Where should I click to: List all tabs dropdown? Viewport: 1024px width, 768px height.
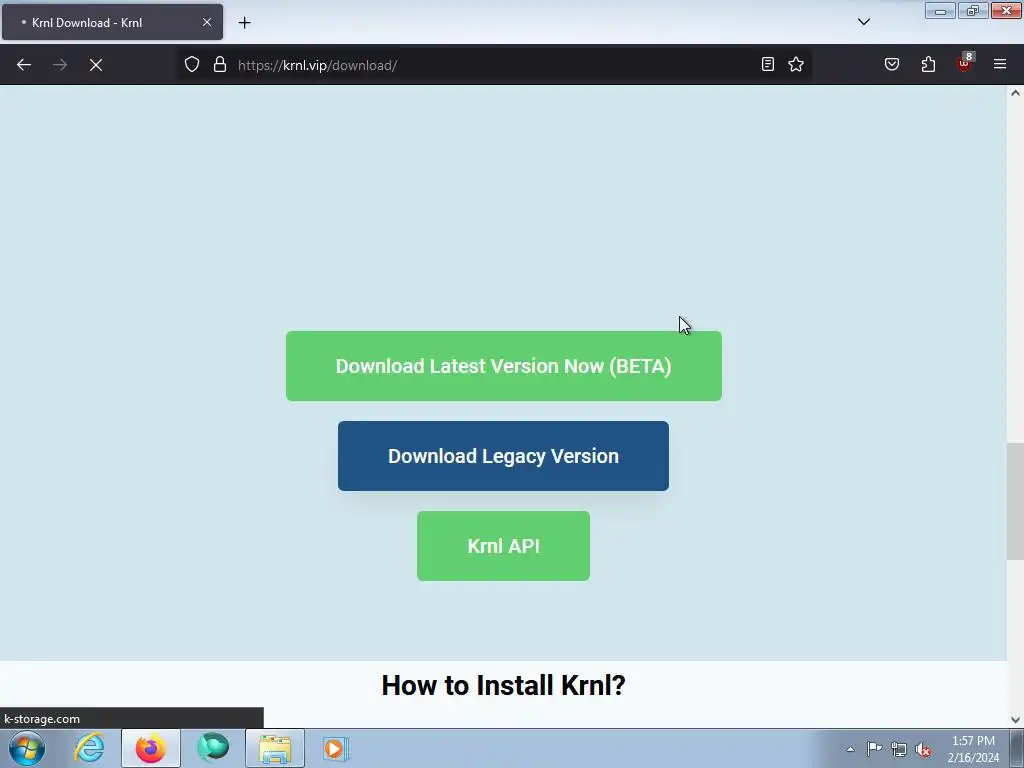pyautogui.click(x=864, y=22)
